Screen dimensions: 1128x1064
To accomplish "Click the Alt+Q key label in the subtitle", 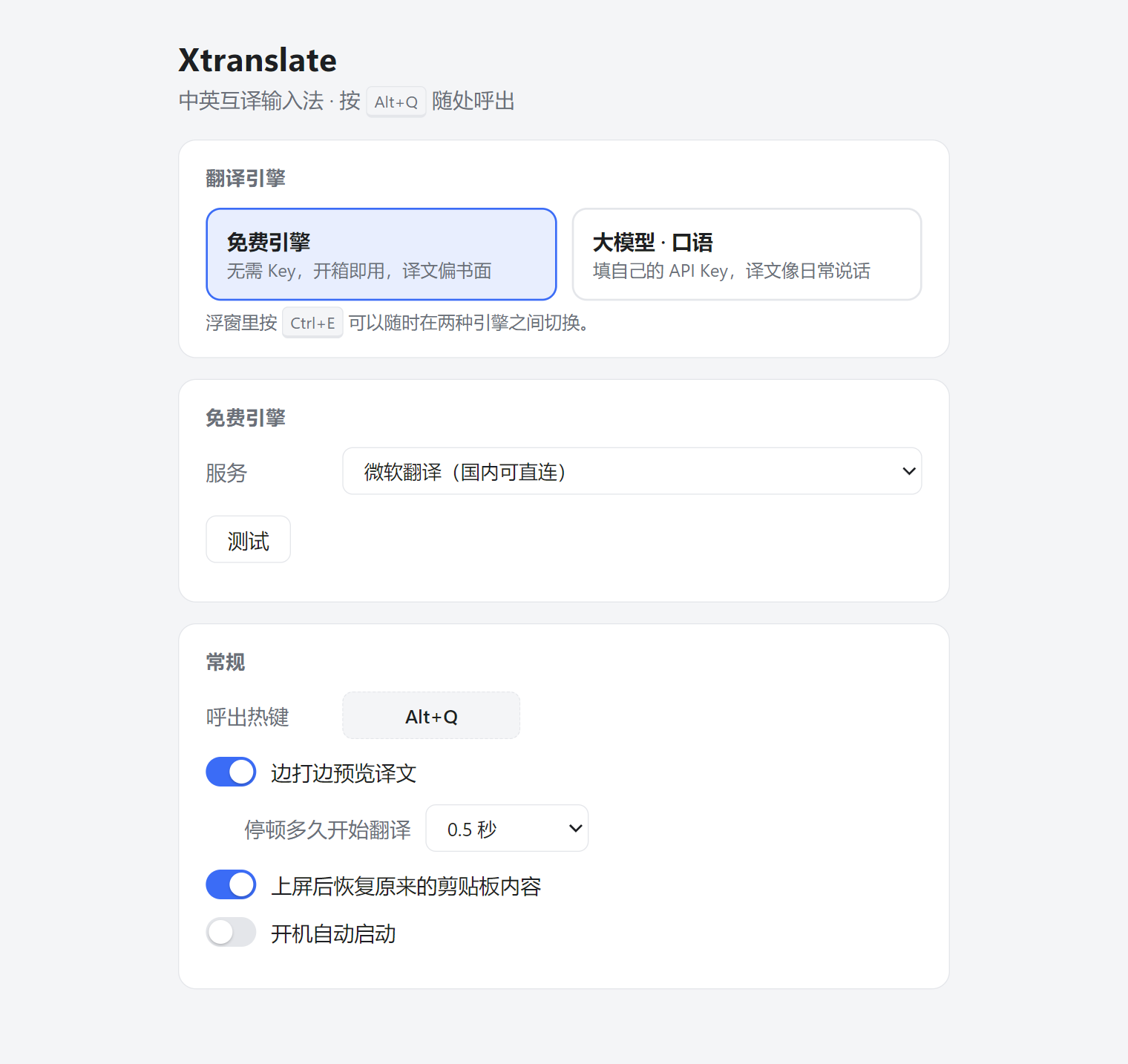I will pos(396,102).
